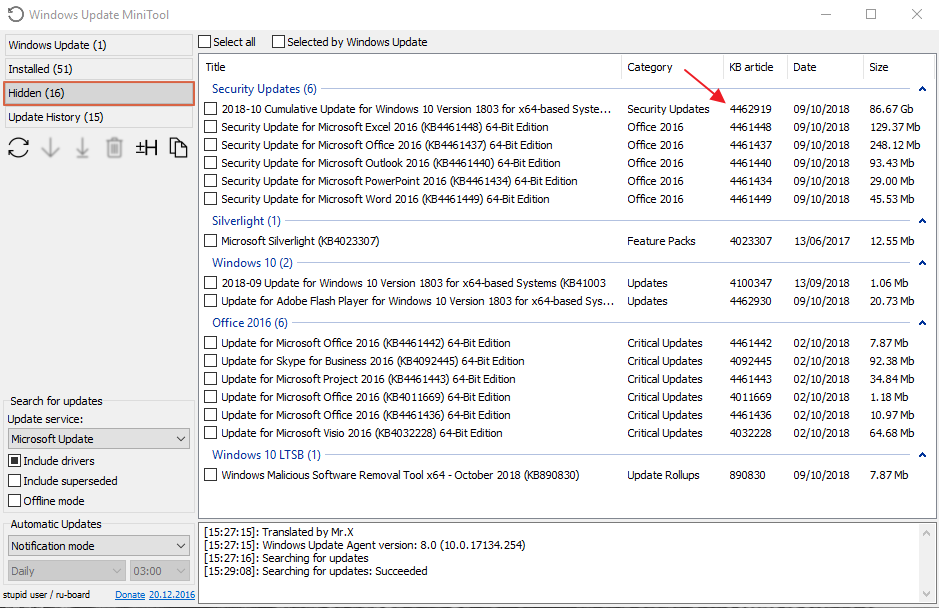Maximize the Windows Update MiniTool window
The width and height of the screenshot is (939, 608).
[x=871, y=14]
